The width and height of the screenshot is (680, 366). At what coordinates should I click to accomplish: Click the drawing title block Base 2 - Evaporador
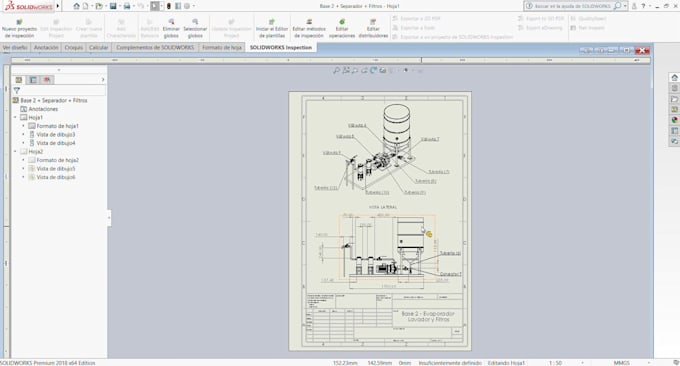click(428, 316)
